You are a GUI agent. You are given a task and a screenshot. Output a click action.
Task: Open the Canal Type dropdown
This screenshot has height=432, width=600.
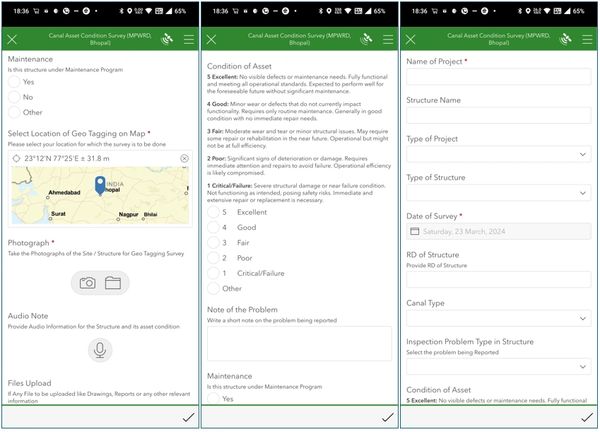click(x=498, y=318)
